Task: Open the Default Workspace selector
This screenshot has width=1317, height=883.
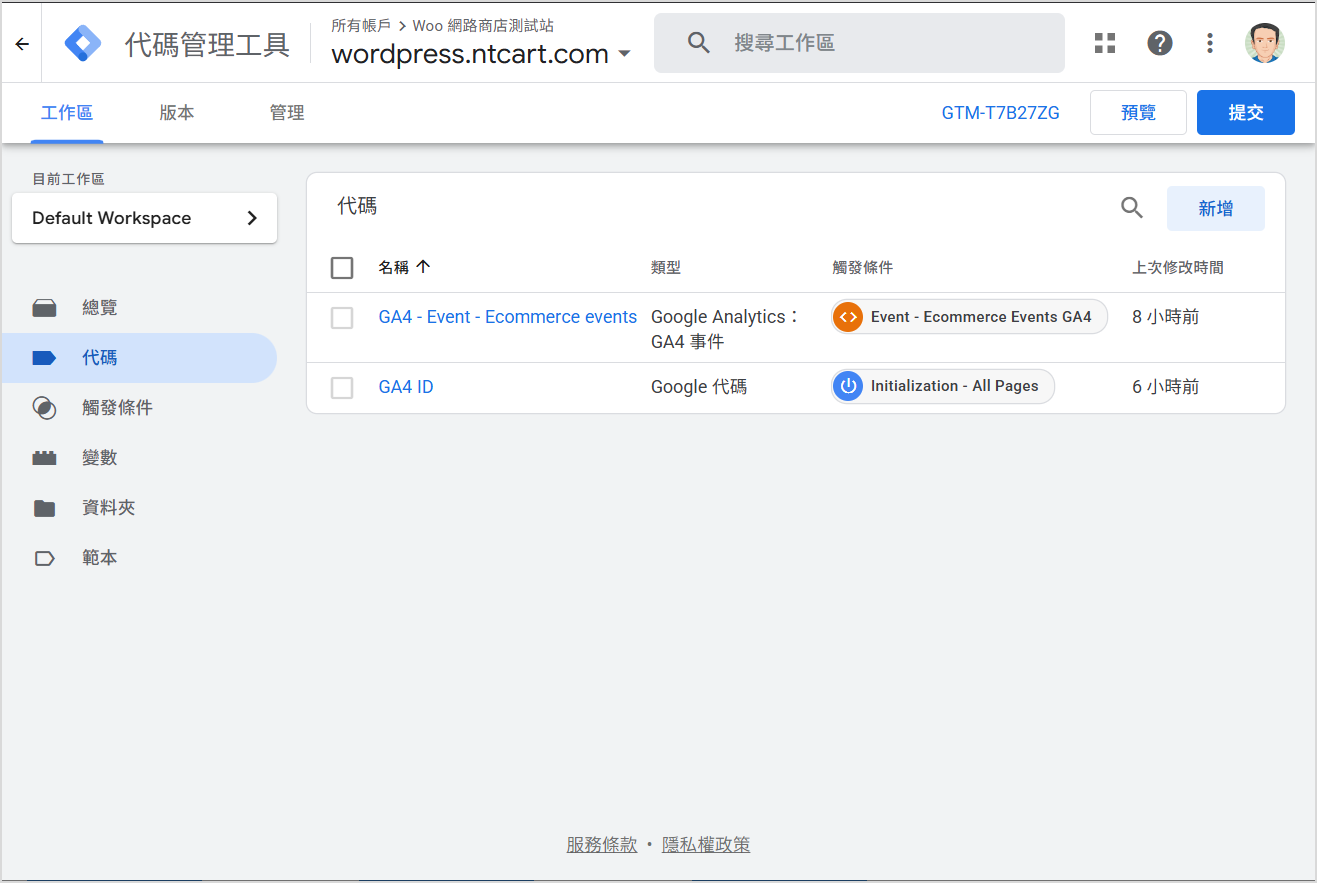Action: click(144, 218)
